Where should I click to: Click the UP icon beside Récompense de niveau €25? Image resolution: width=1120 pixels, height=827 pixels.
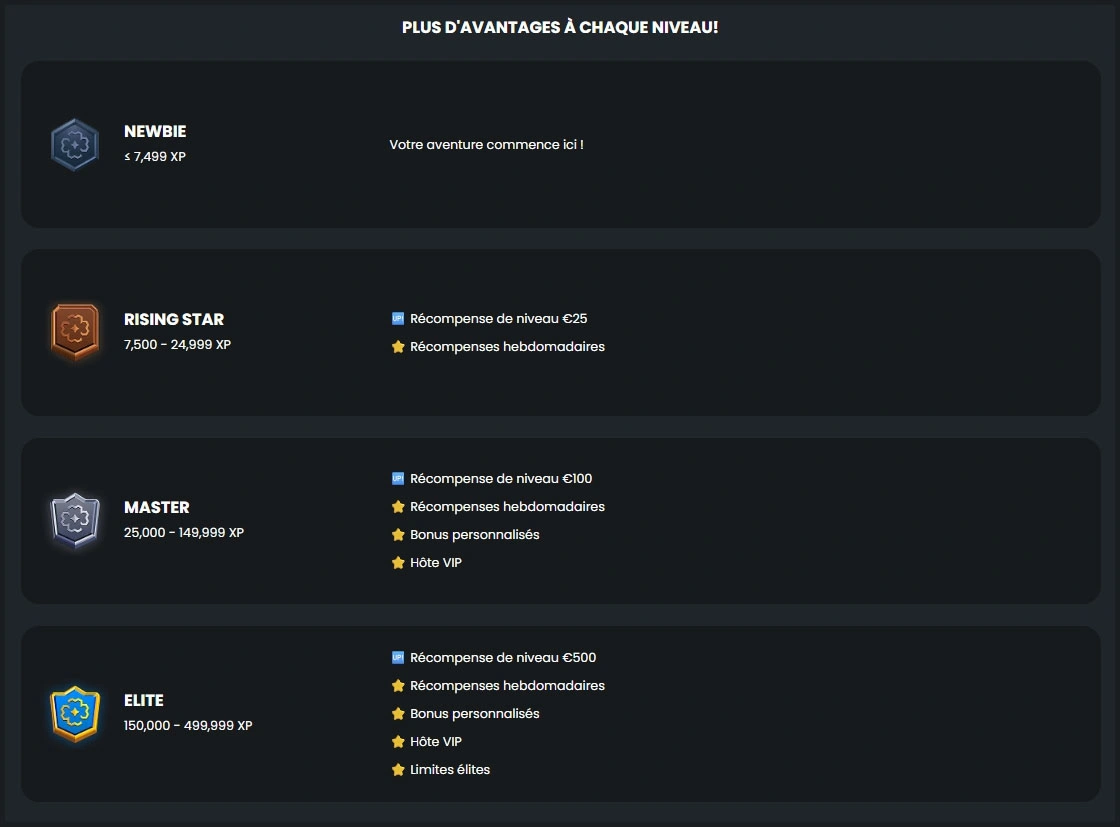pyautogui.click(x=398, y=319)
